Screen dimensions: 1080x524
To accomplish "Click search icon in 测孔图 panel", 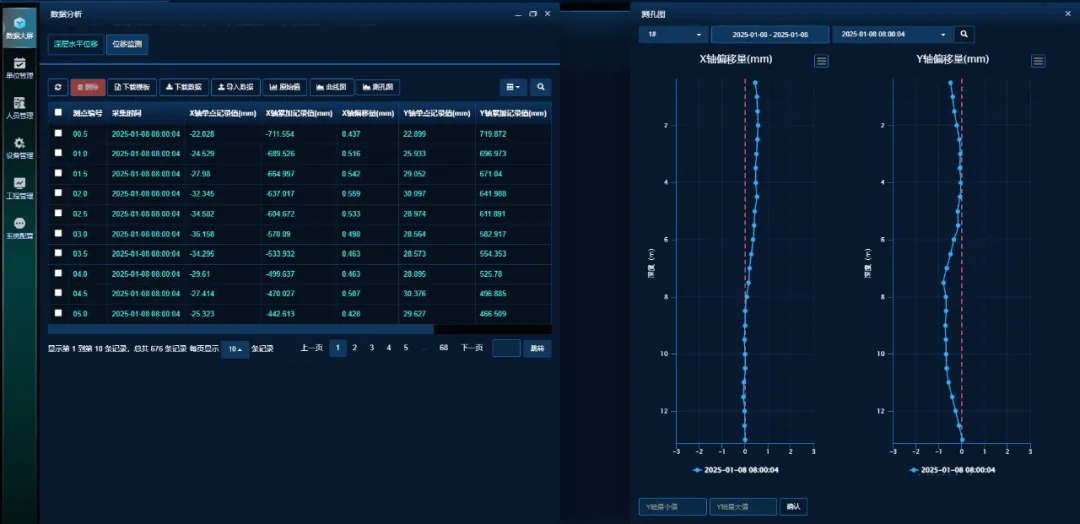I will pos(964,34).
